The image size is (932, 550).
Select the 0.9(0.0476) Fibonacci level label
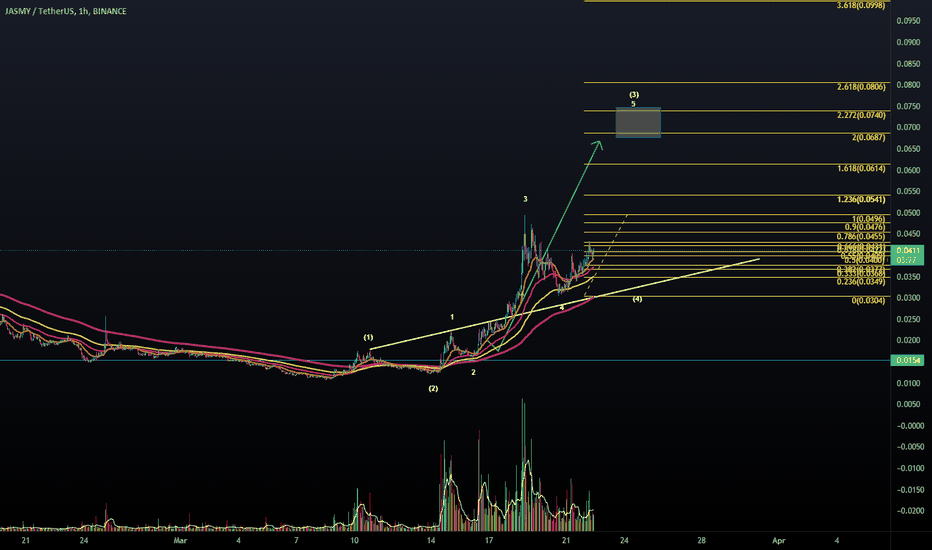pos(865,227)
